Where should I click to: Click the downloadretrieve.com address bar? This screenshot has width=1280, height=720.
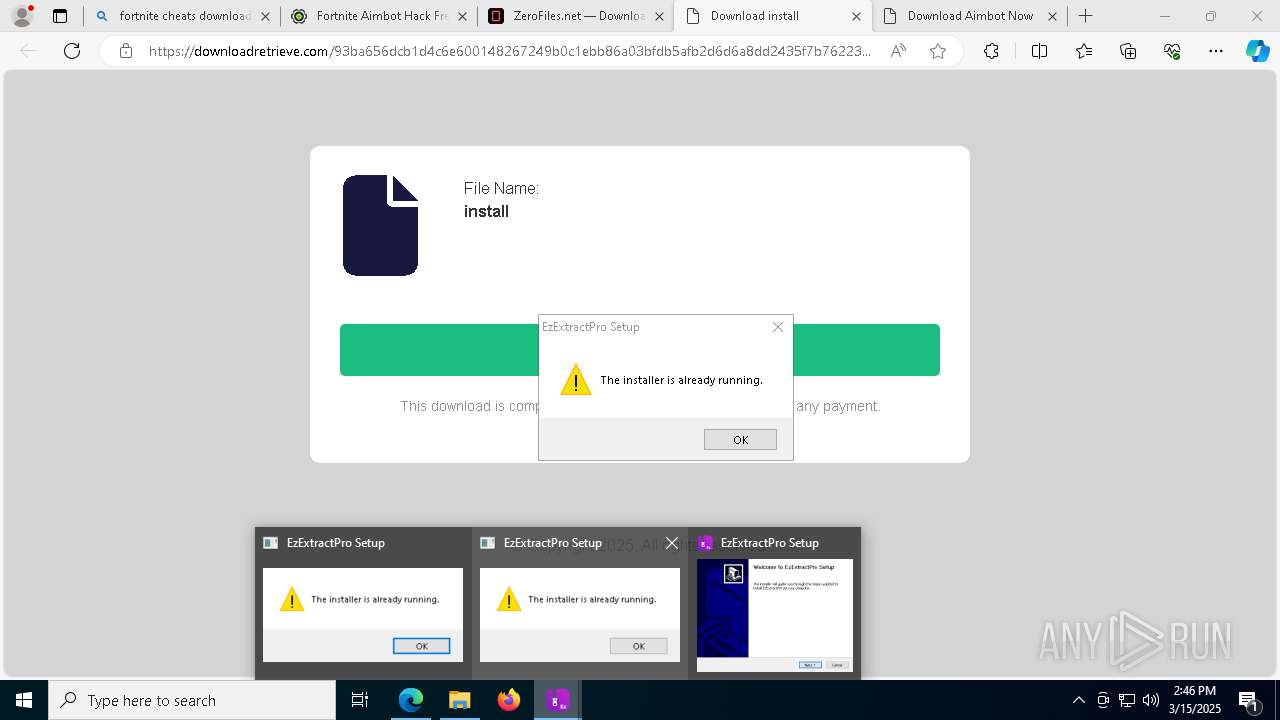(x=510, y=51)
